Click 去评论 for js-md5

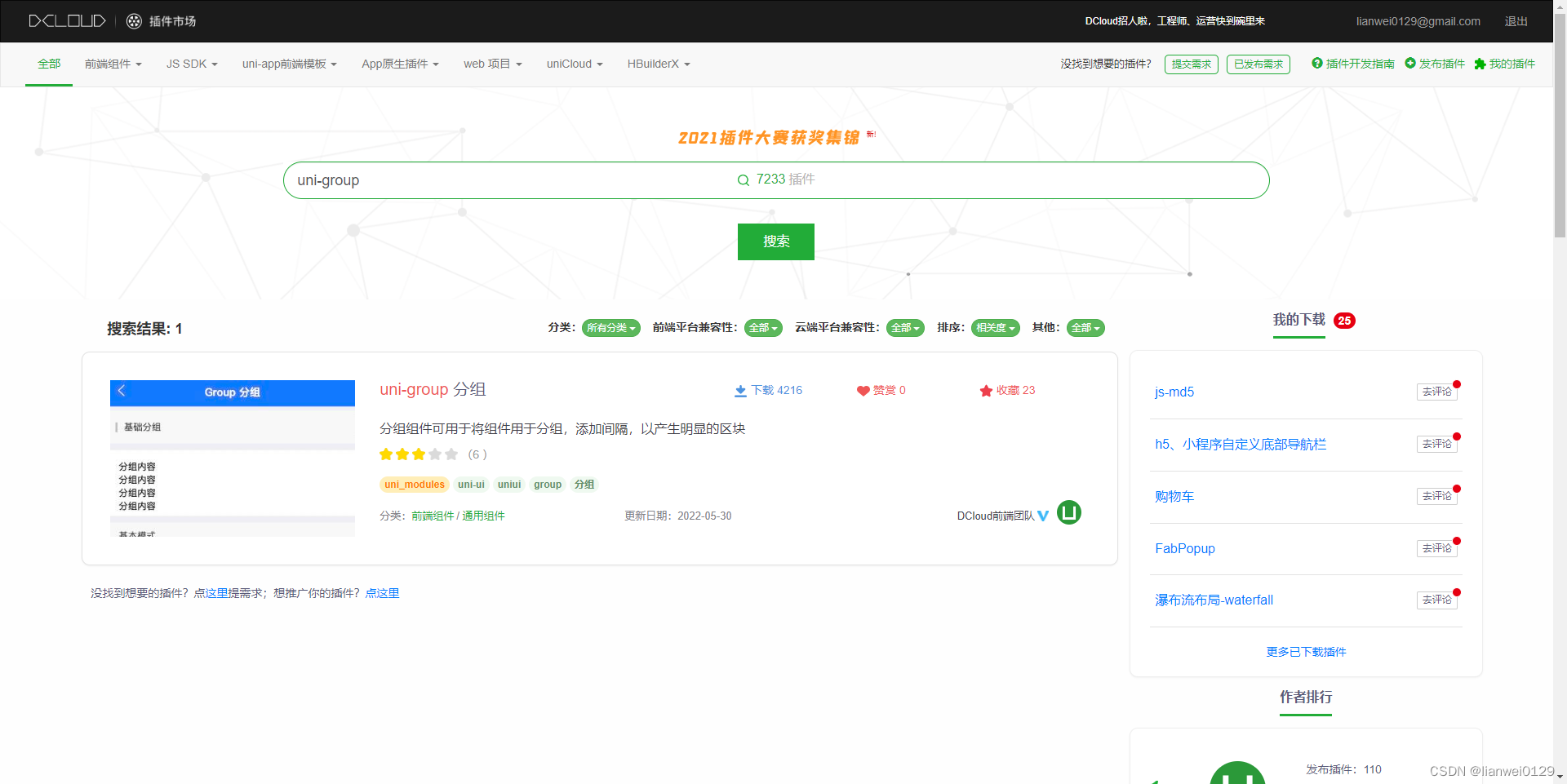tap(1437, 392)
